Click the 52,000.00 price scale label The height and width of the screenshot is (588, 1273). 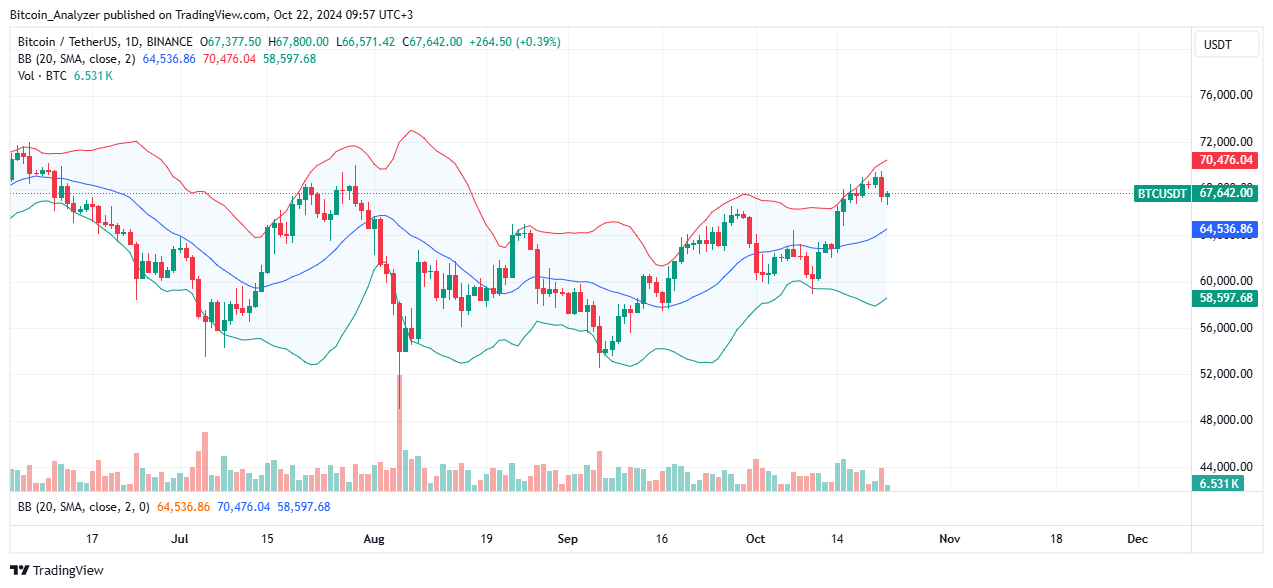(x=1226, y=374)
